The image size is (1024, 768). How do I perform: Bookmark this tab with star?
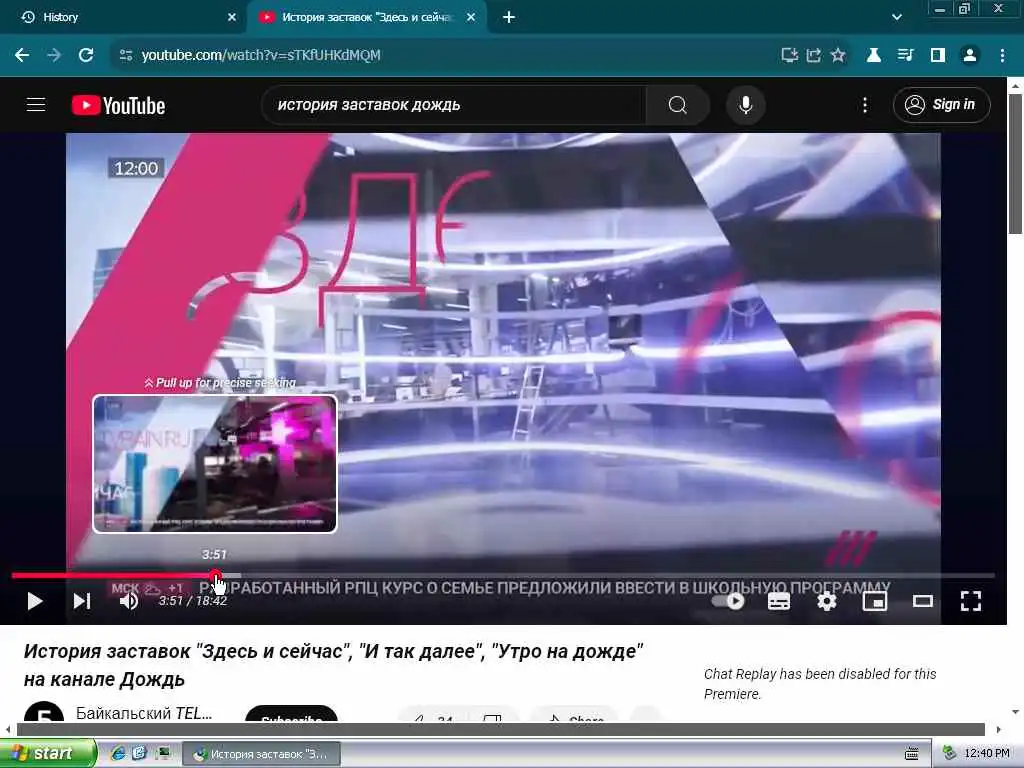coord(838,55)
